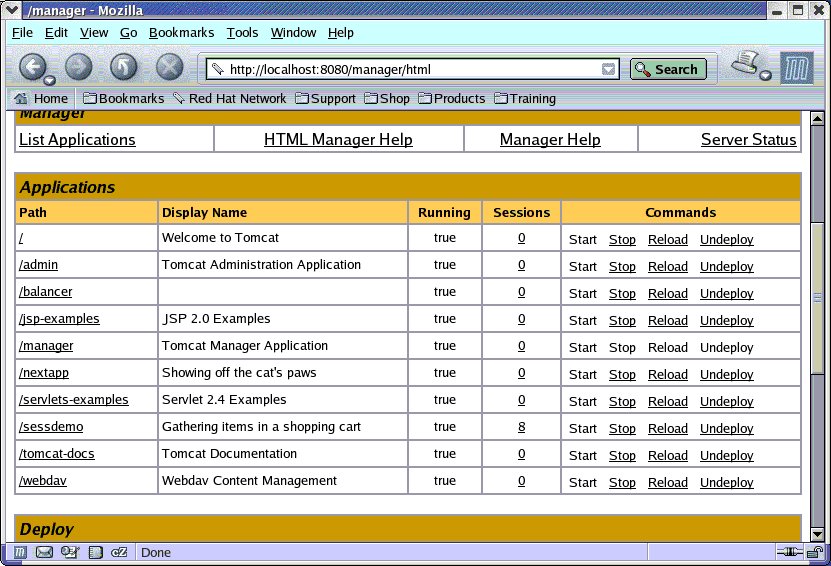Open Mail from the status bar envelope icon
The width and height of the screenshot is (831, 566).
click(x=44, y=553)
